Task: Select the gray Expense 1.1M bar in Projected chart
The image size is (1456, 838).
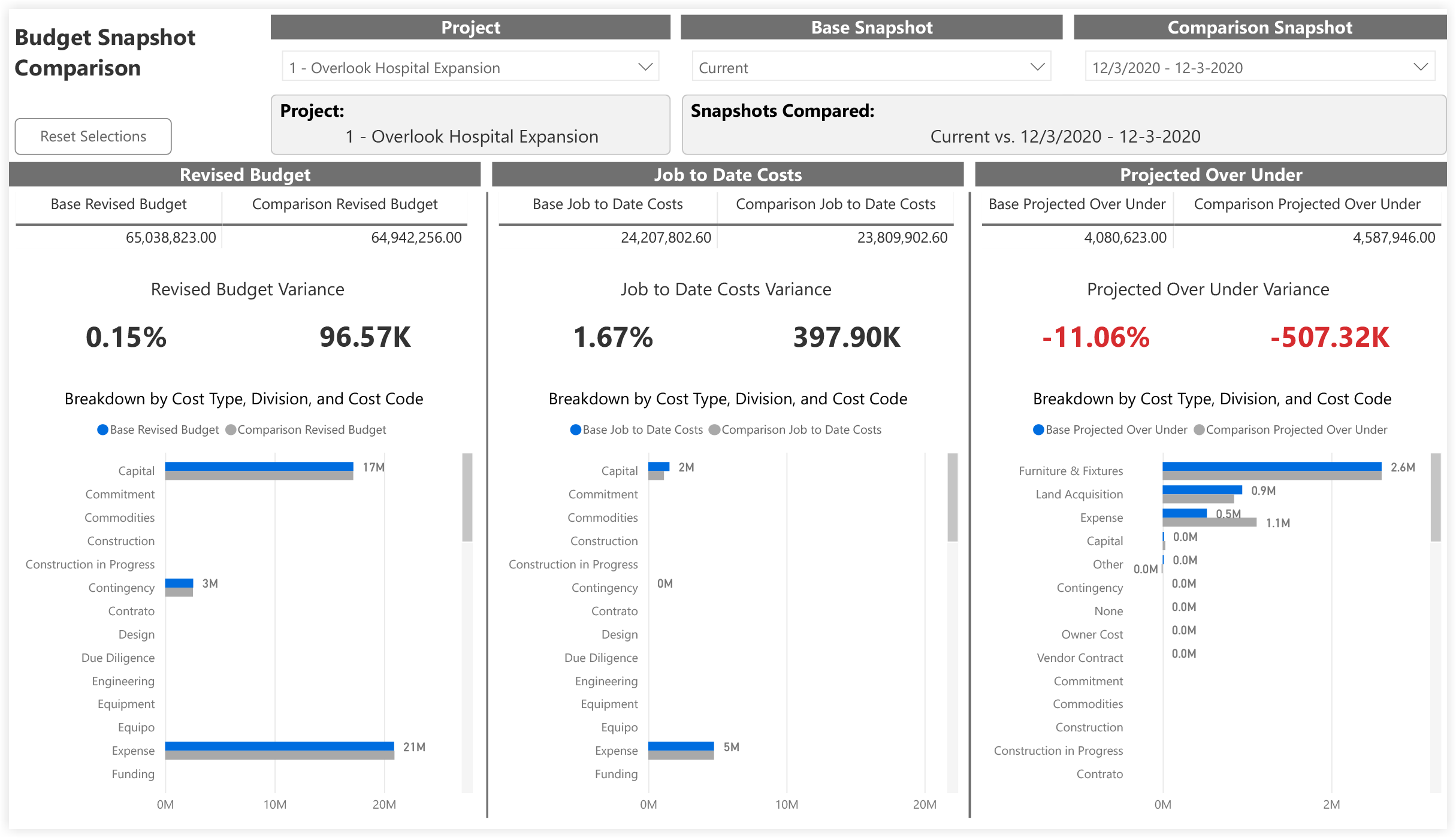Action: tap(1210, 522)
